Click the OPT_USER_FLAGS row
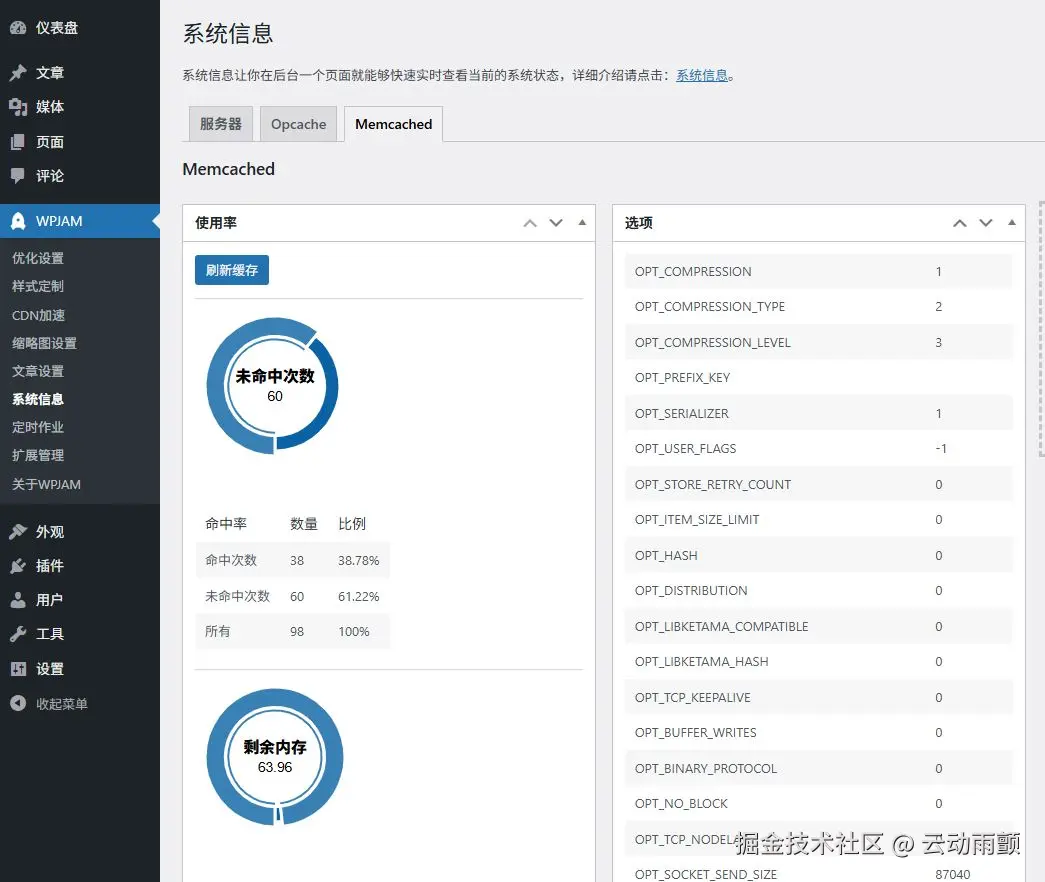 point(818,449)
